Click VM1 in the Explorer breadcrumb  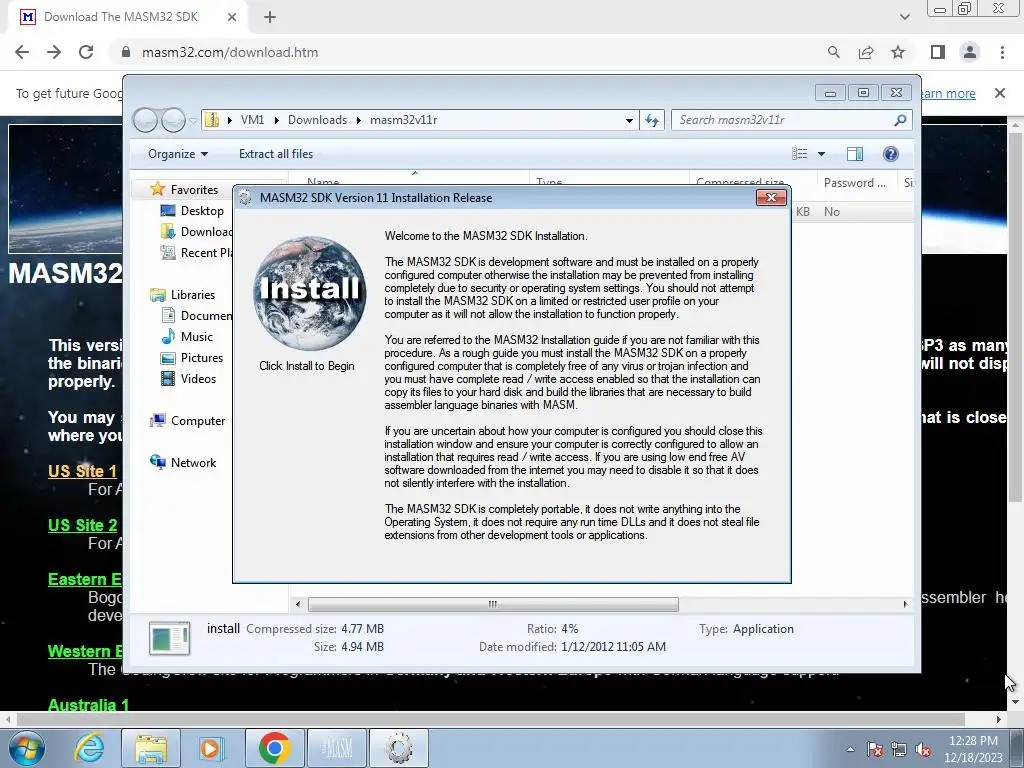(x=252, y=120)
